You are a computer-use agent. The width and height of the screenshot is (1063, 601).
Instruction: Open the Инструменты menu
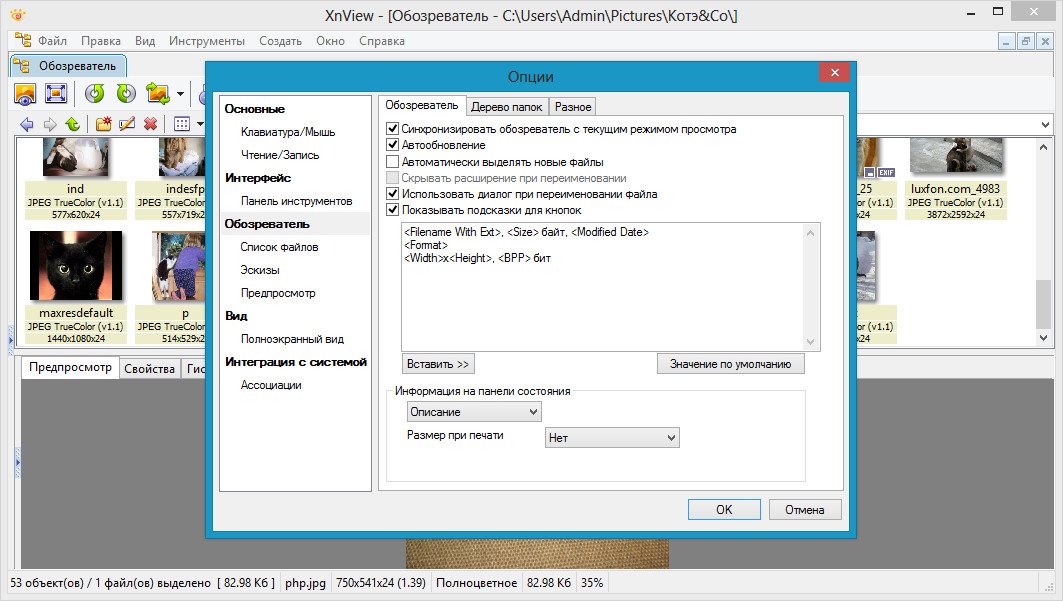pyautogui.click(x=207, y=41)
